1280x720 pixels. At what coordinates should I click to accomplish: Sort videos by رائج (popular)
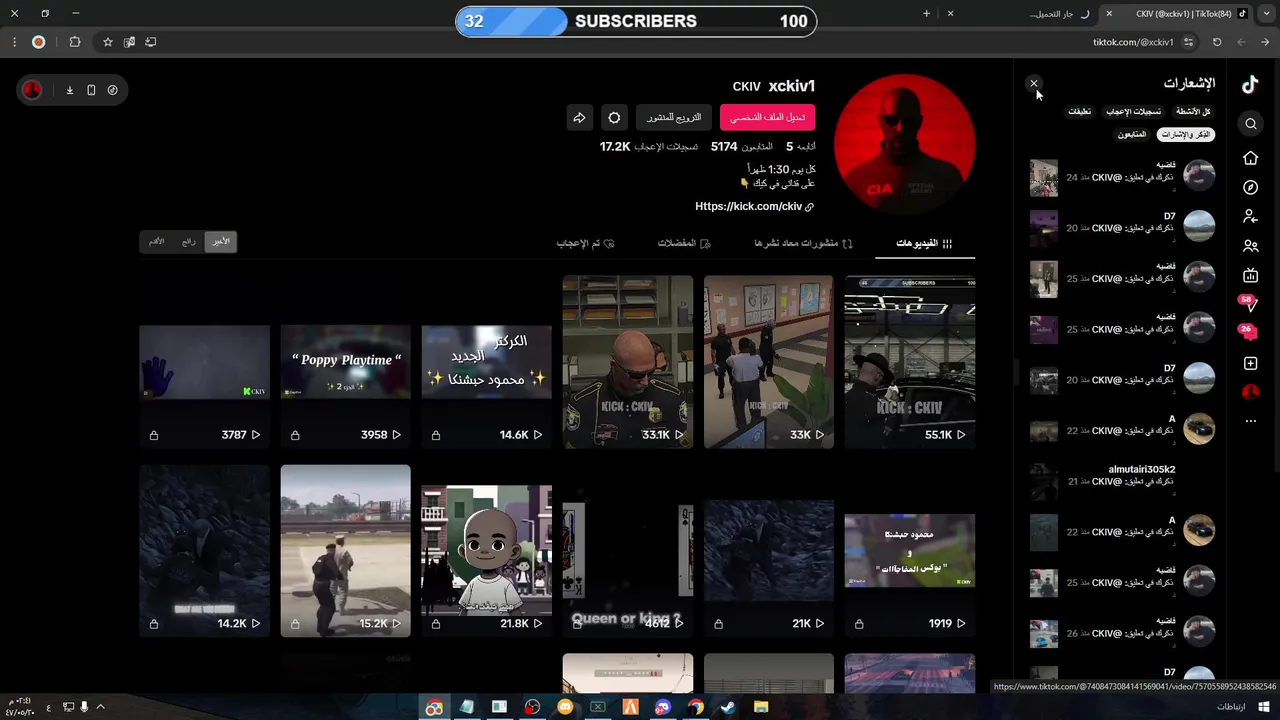(x=189, y=241)
